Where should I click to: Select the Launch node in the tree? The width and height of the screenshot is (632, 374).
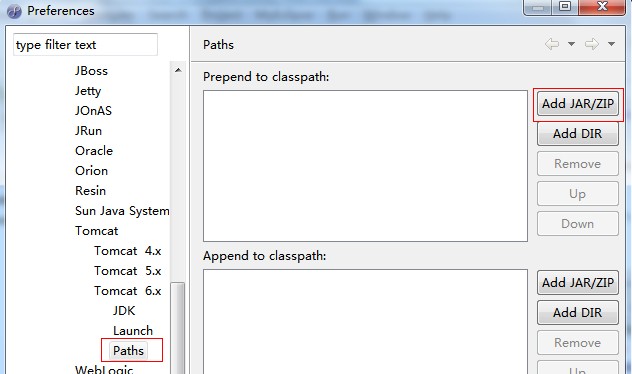(133, 331)
